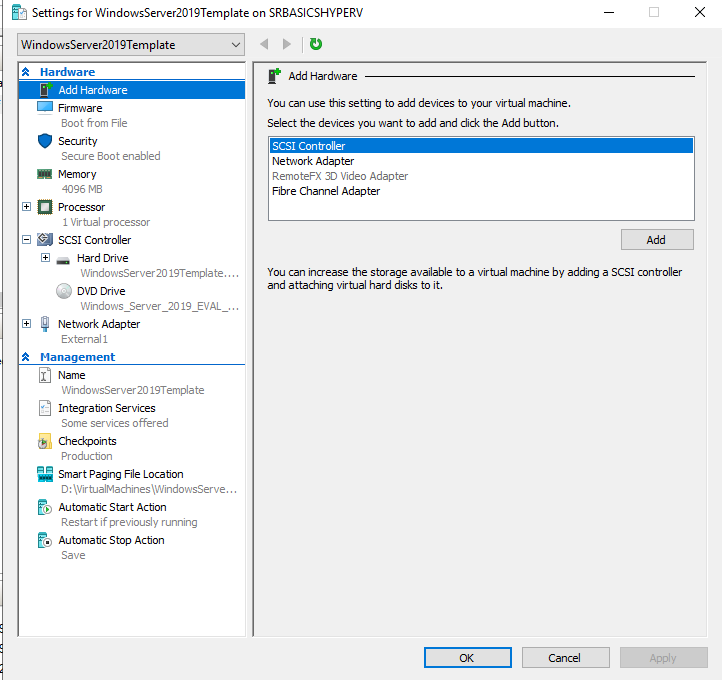Open Checkpoints settings
The width and height of the screenshot is (722, 680).
87,441
